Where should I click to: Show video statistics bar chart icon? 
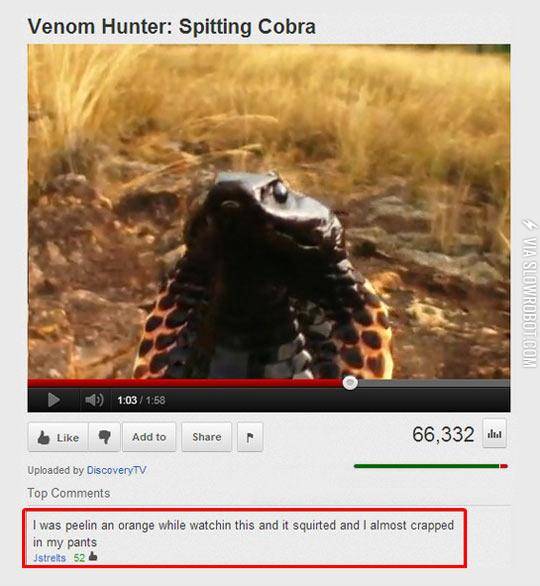tap(495, 434)
